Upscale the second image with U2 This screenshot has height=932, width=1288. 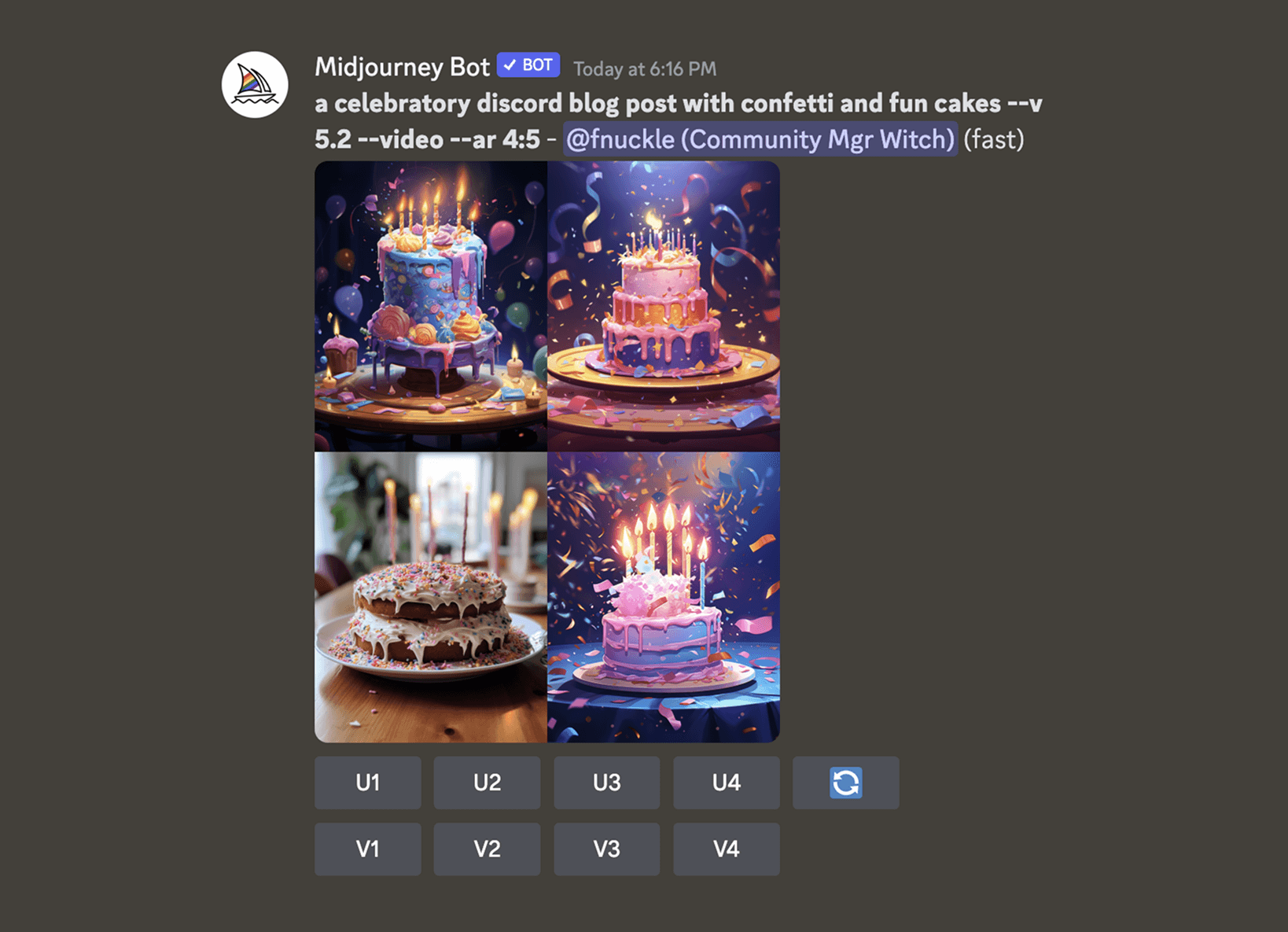click(x=487, y=783)
